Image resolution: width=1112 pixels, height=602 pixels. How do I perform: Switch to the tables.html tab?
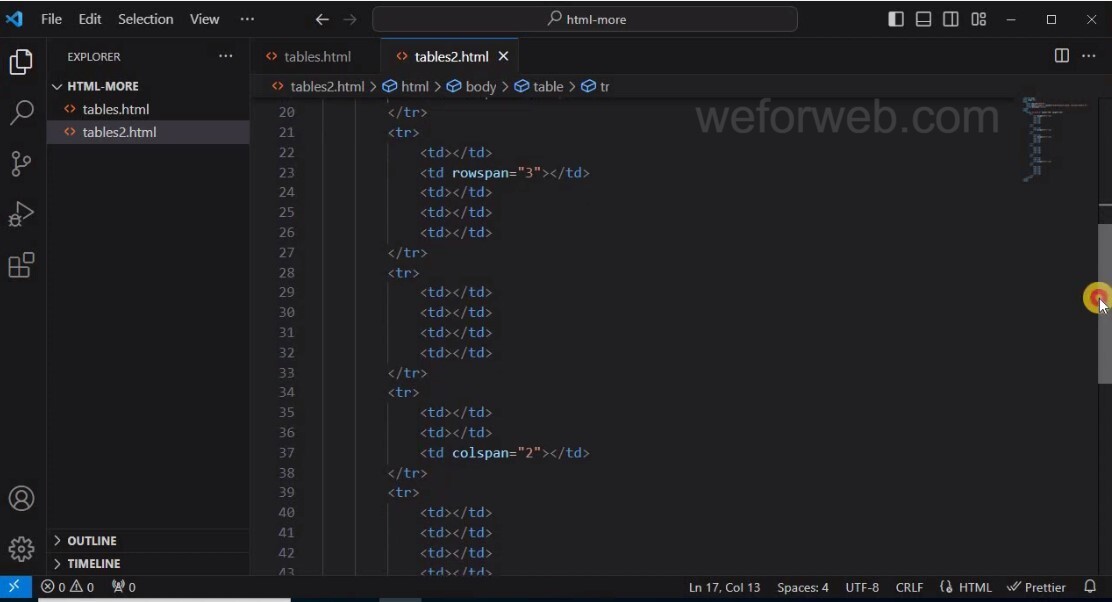(x=316, y=57)
